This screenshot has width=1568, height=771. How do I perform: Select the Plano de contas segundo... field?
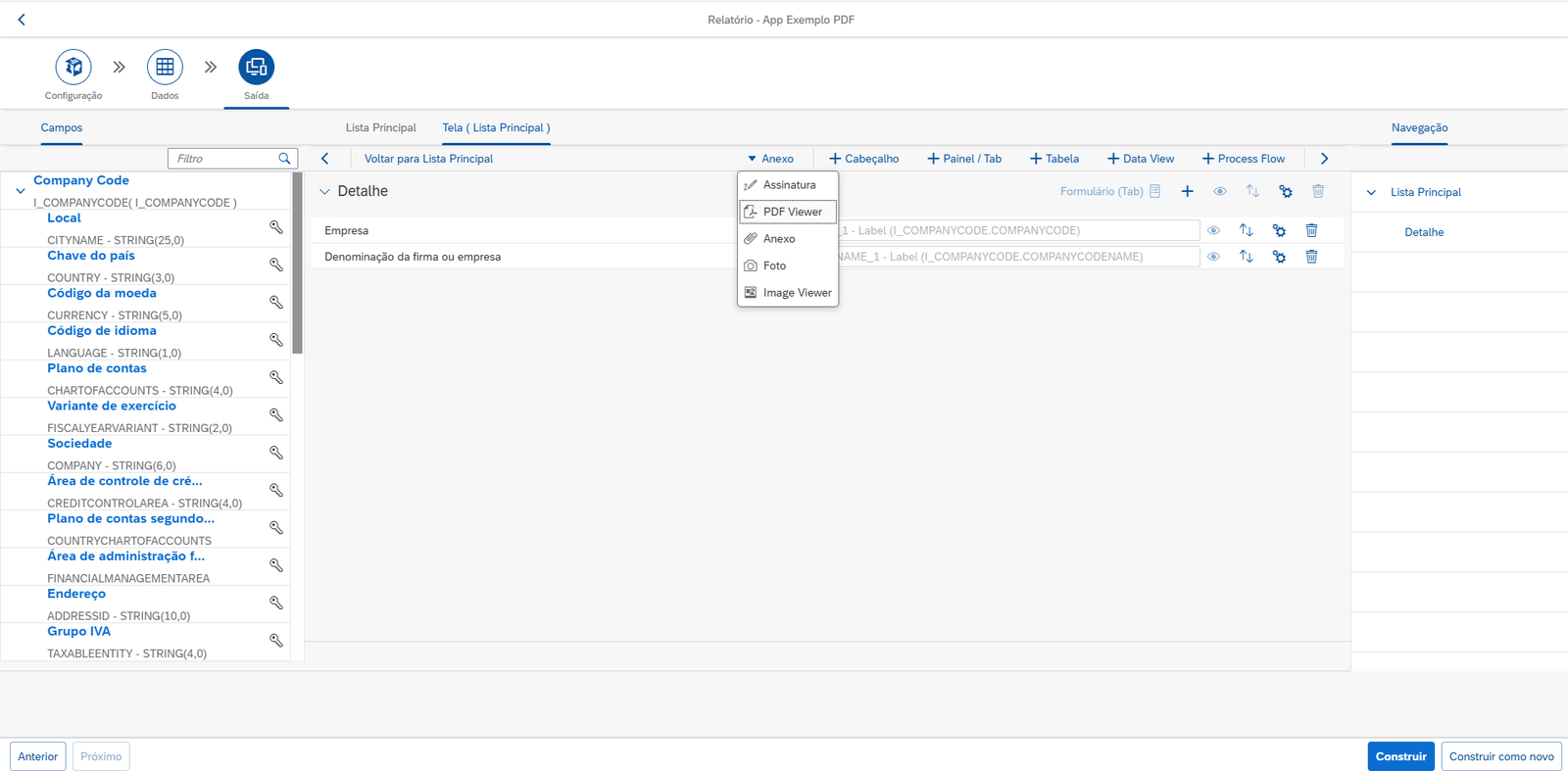(x=130, y=518)
